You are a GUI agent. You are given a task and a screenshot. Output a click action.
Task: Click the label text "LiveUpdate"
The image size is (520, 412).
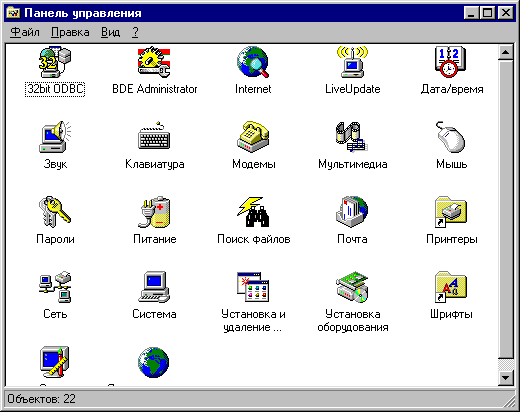(353, 89)
